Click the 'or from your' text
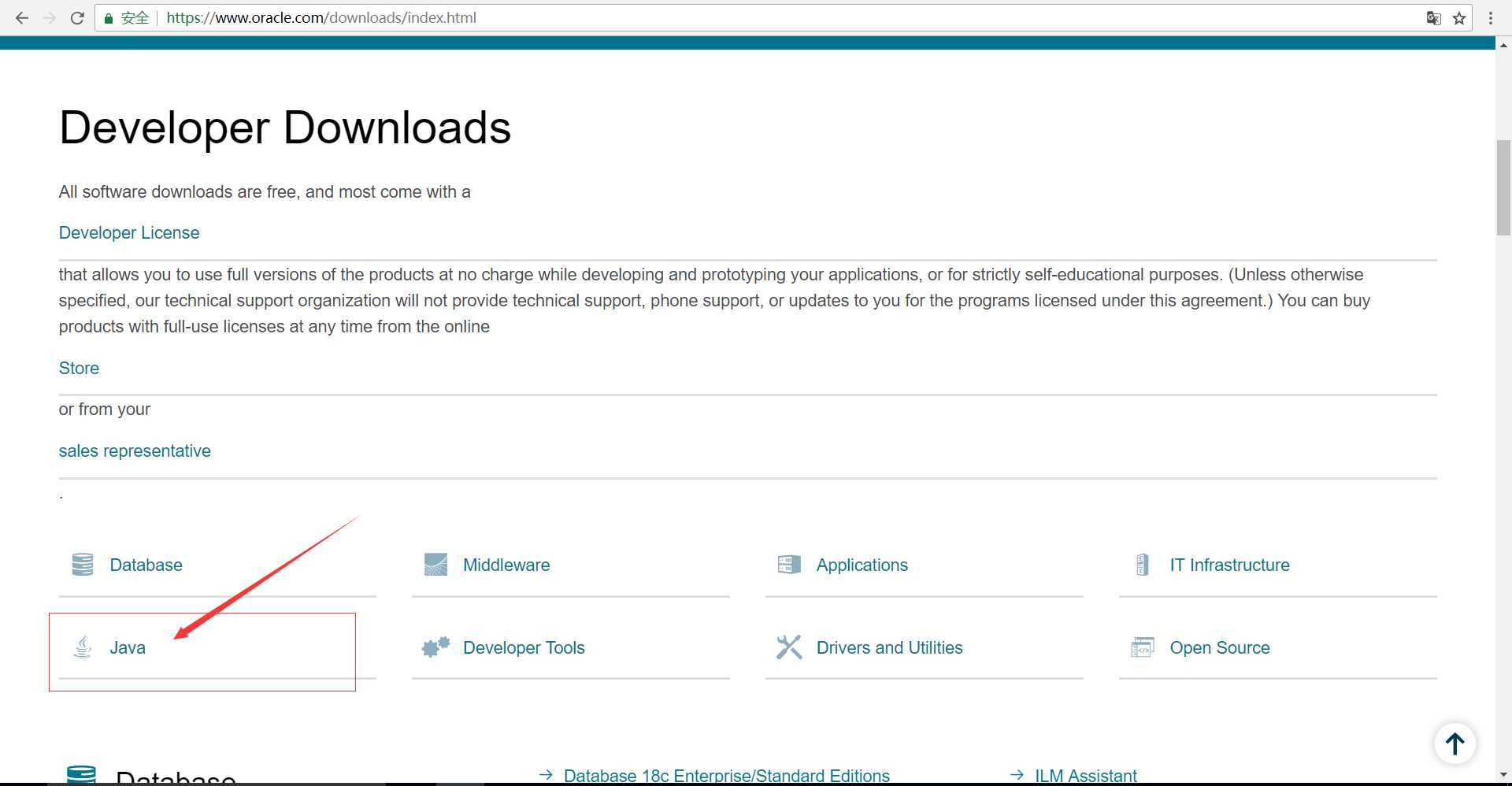Image resolution: width=1512 pixels, height=786 pixels. 104,409
